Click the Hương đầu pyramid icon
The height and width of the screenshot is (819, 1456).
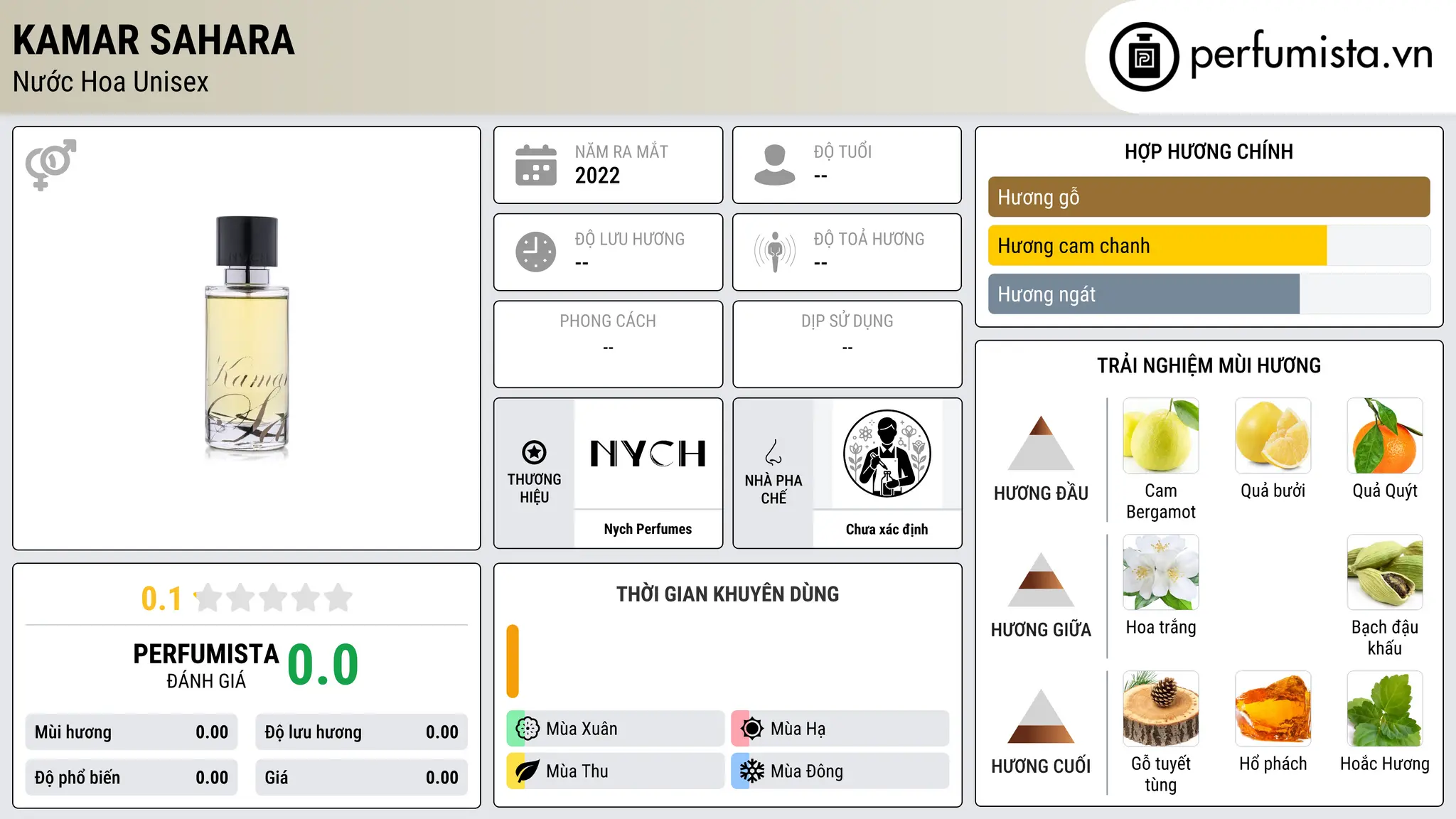click(1041, 443)
